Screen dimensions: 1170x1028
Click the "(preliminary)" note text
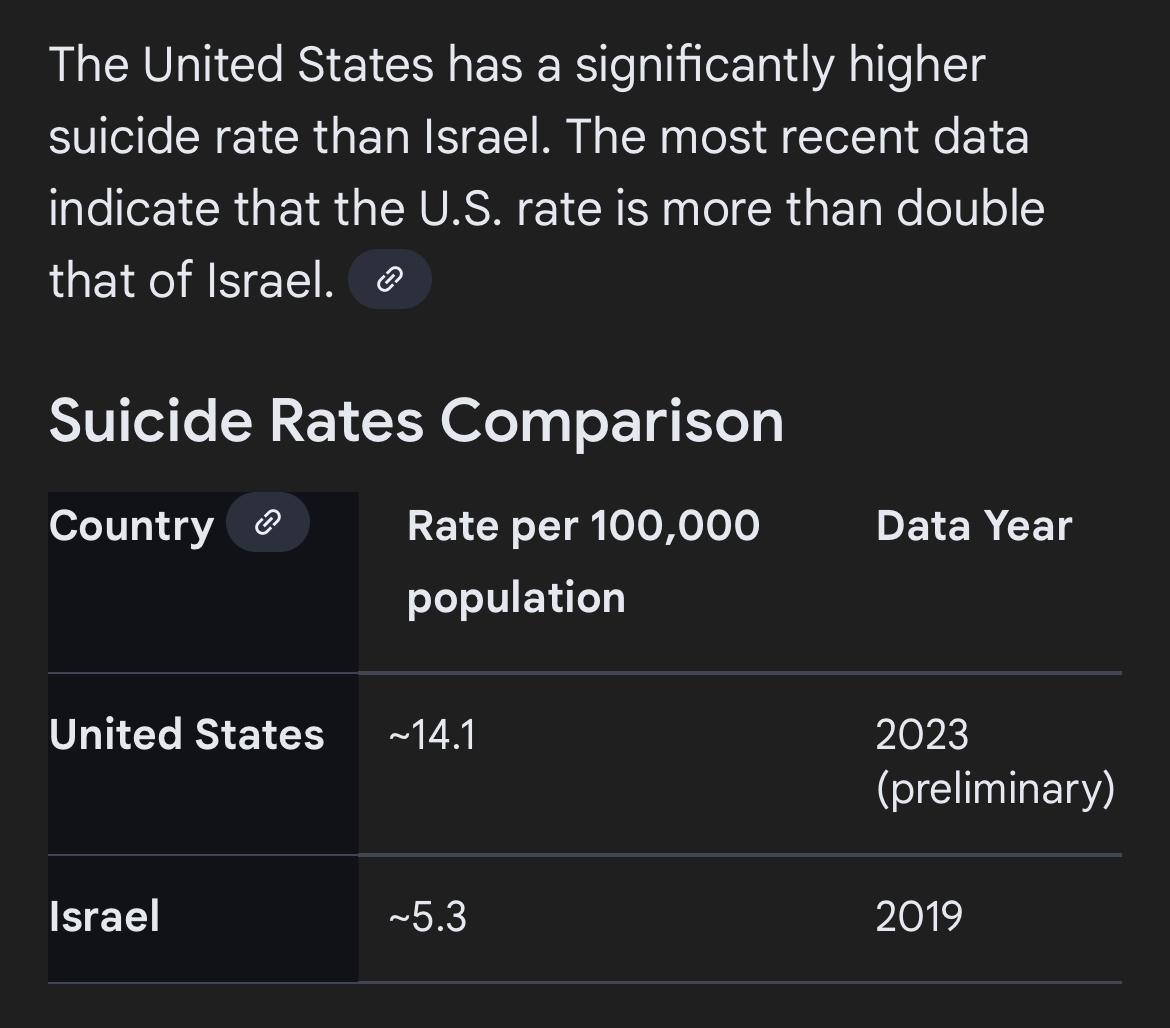[x=995, y=789]
